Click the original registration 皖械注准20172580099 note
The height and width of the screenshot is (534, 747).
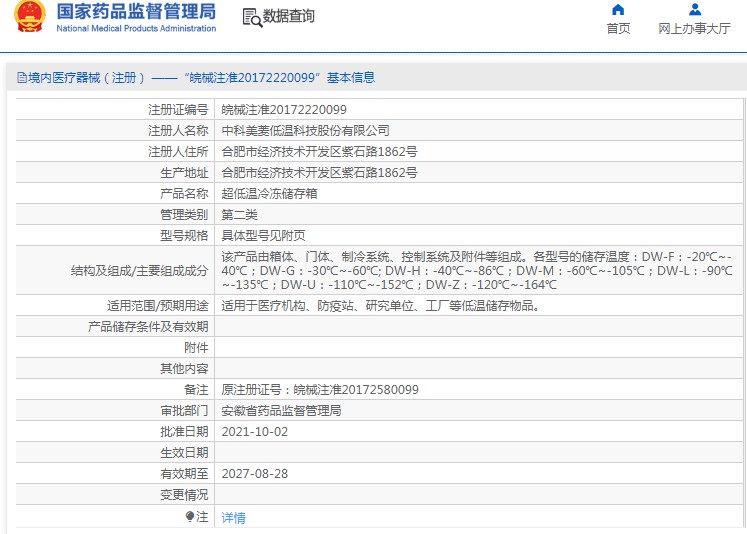tap(320, 390)
